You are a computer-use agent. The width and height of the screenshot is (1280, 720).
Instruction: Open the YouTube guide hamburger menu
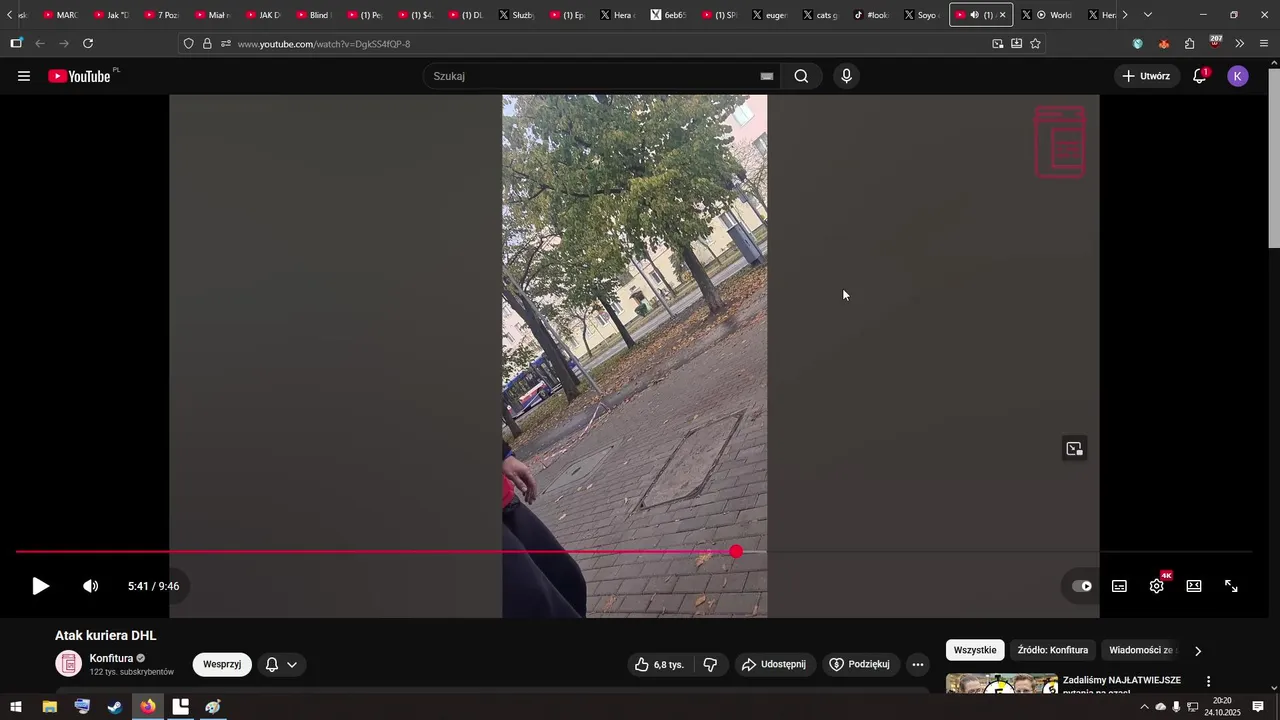pyautogui.click(x=24, y=76)
